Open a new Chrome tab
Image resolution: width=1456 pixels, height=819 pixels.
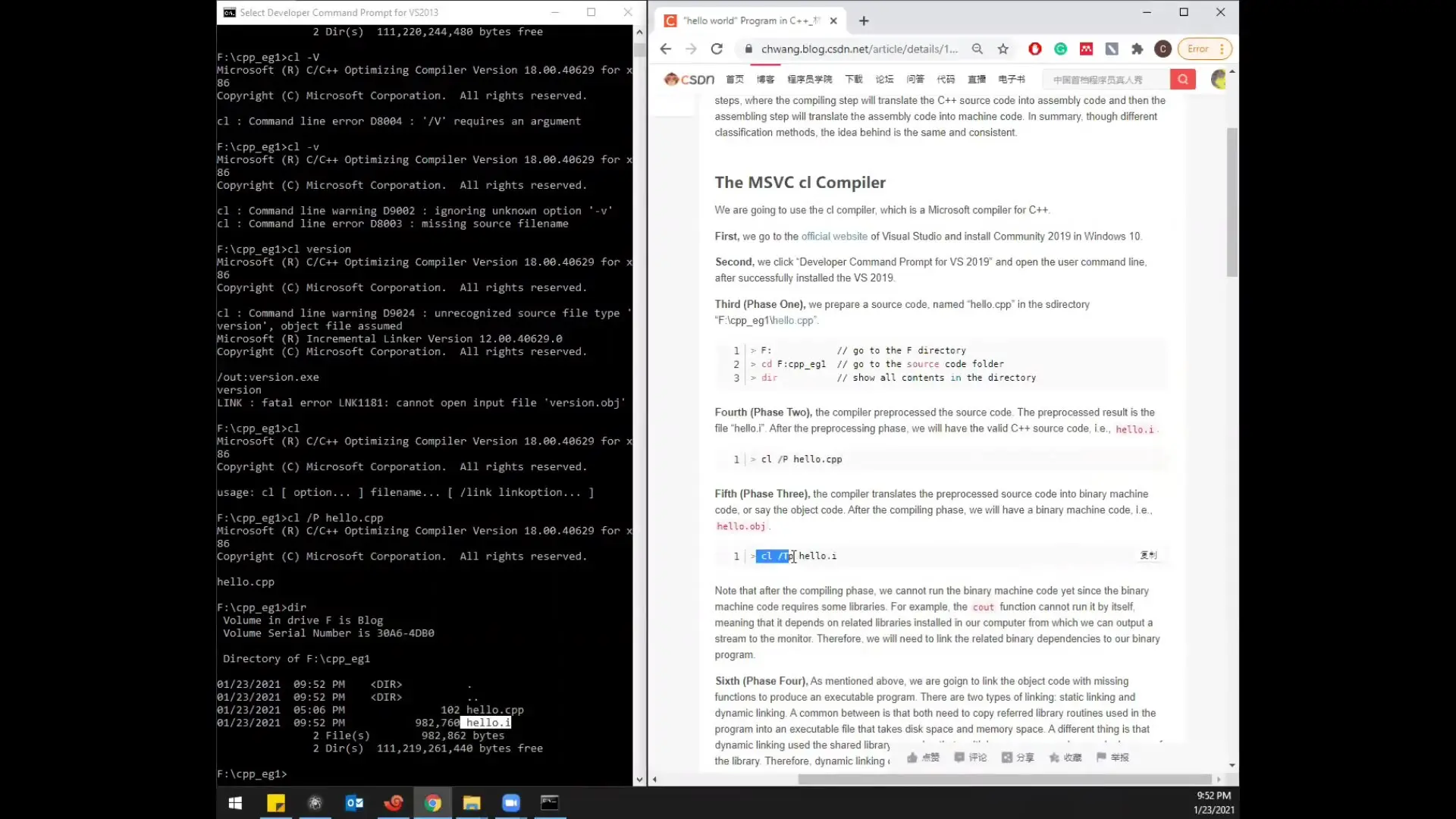[x=864, y=21]
